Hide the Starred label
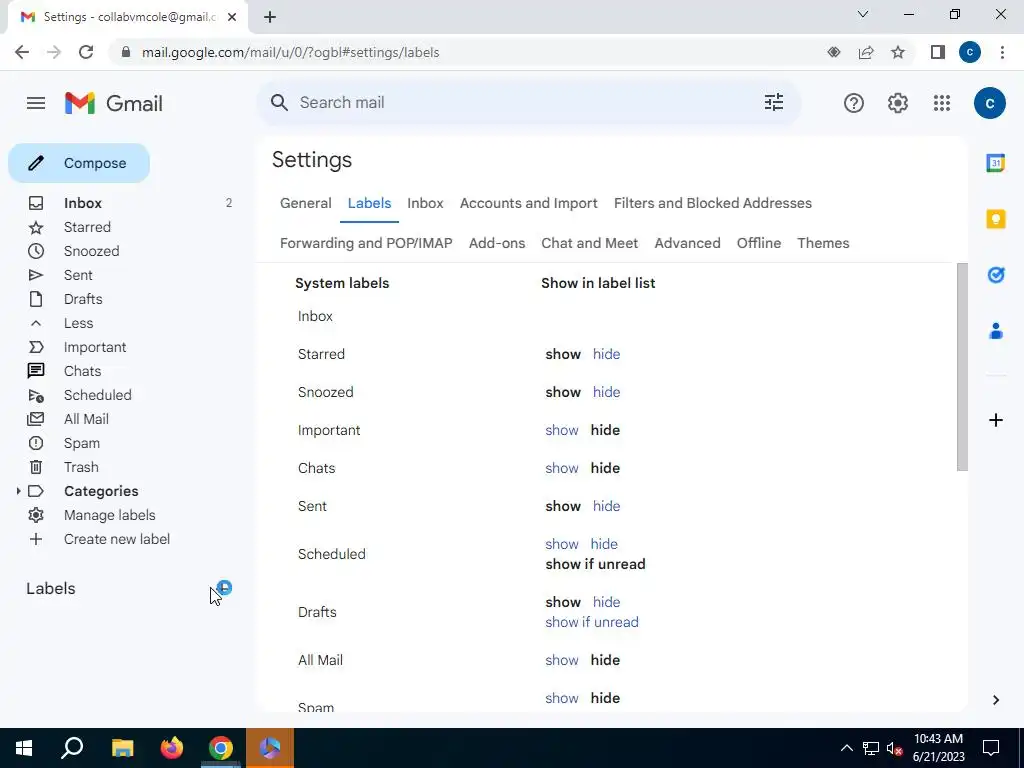The image size is (1024, 768). pos(606,355)
